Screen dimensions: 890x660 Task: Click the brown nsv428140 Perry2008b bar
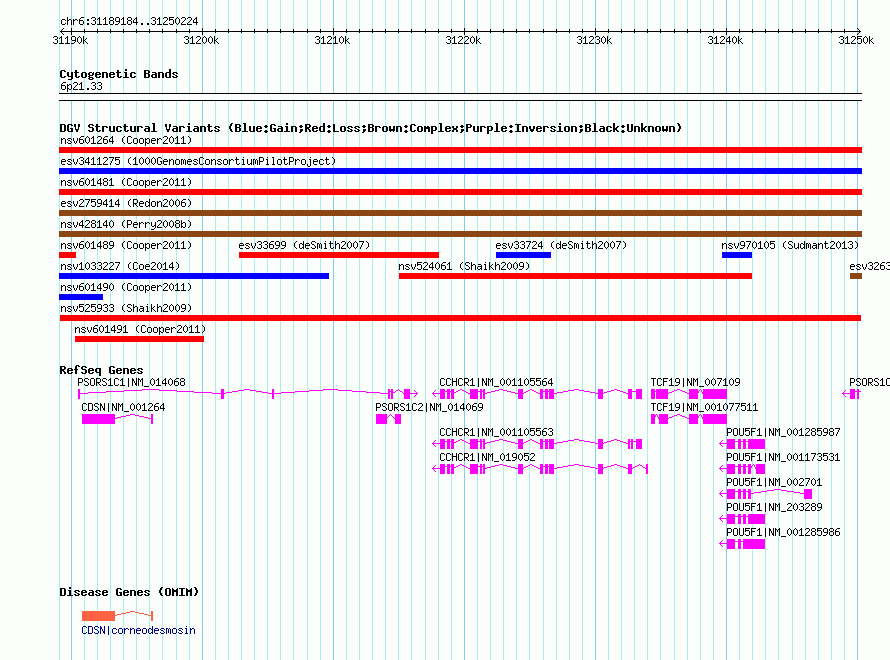pyautogui.click(x=460, y=234)
